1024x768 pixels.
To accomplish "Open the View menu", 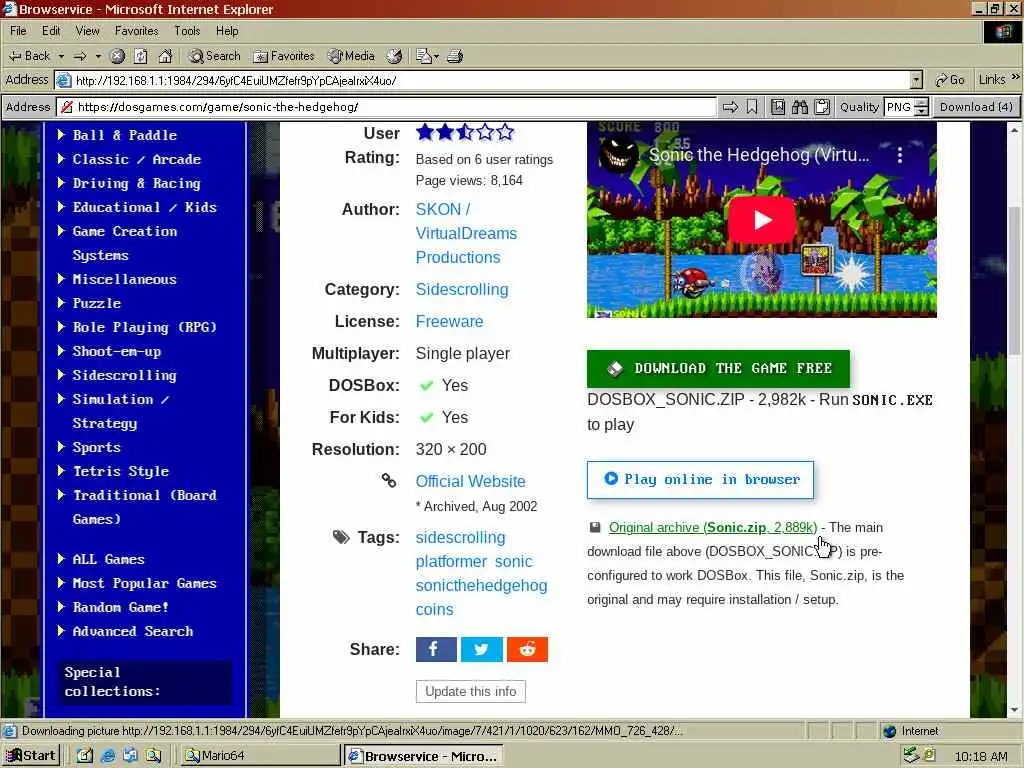I will coord(88,31).
